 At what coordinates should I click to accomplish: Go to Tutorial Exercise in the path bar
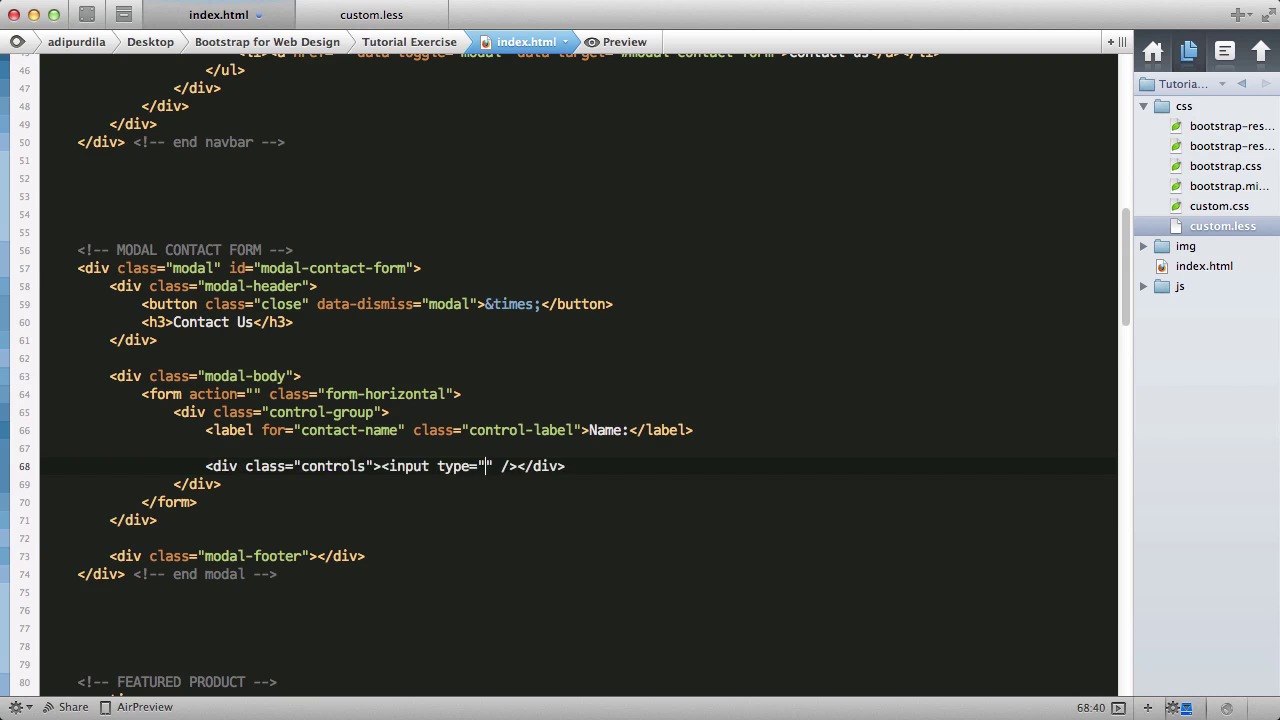[409, 42]
